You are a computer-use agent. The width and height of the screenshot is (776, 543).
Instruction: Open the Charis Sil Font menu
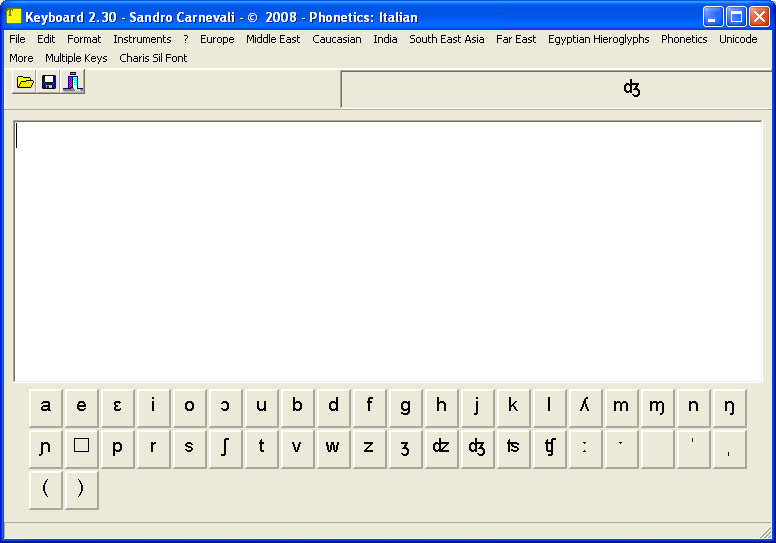pos(153,58)
